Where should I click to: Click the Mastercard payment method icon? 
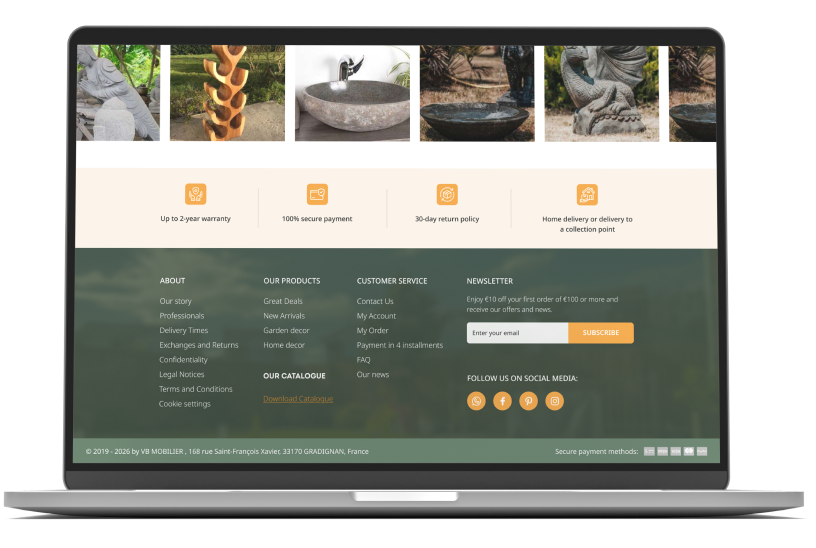point(688,451)
